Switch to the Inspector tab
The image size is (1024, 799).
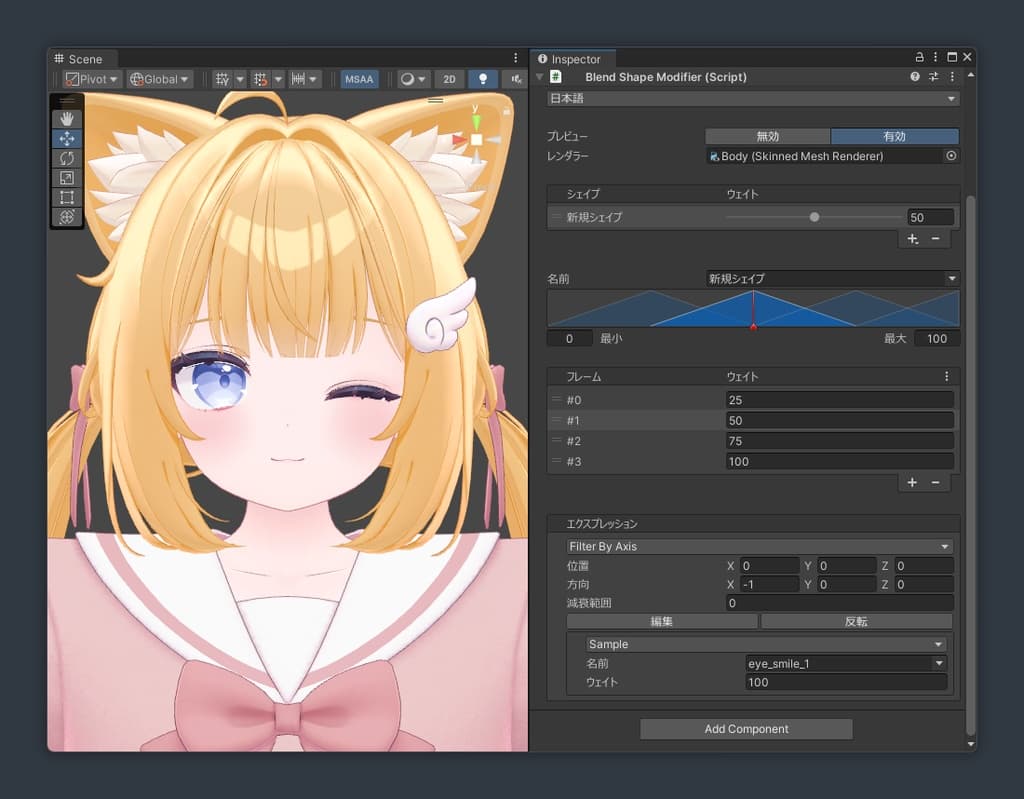pyautogui.click(x=573, y=59)
